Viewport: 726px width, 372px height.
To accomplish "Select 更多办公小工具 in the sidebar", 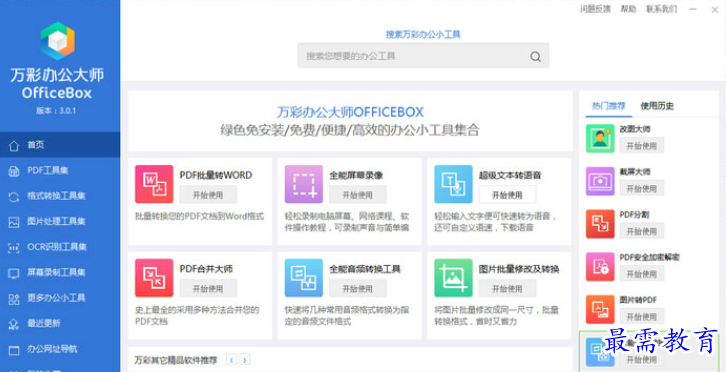I will [x=60, y=298].
